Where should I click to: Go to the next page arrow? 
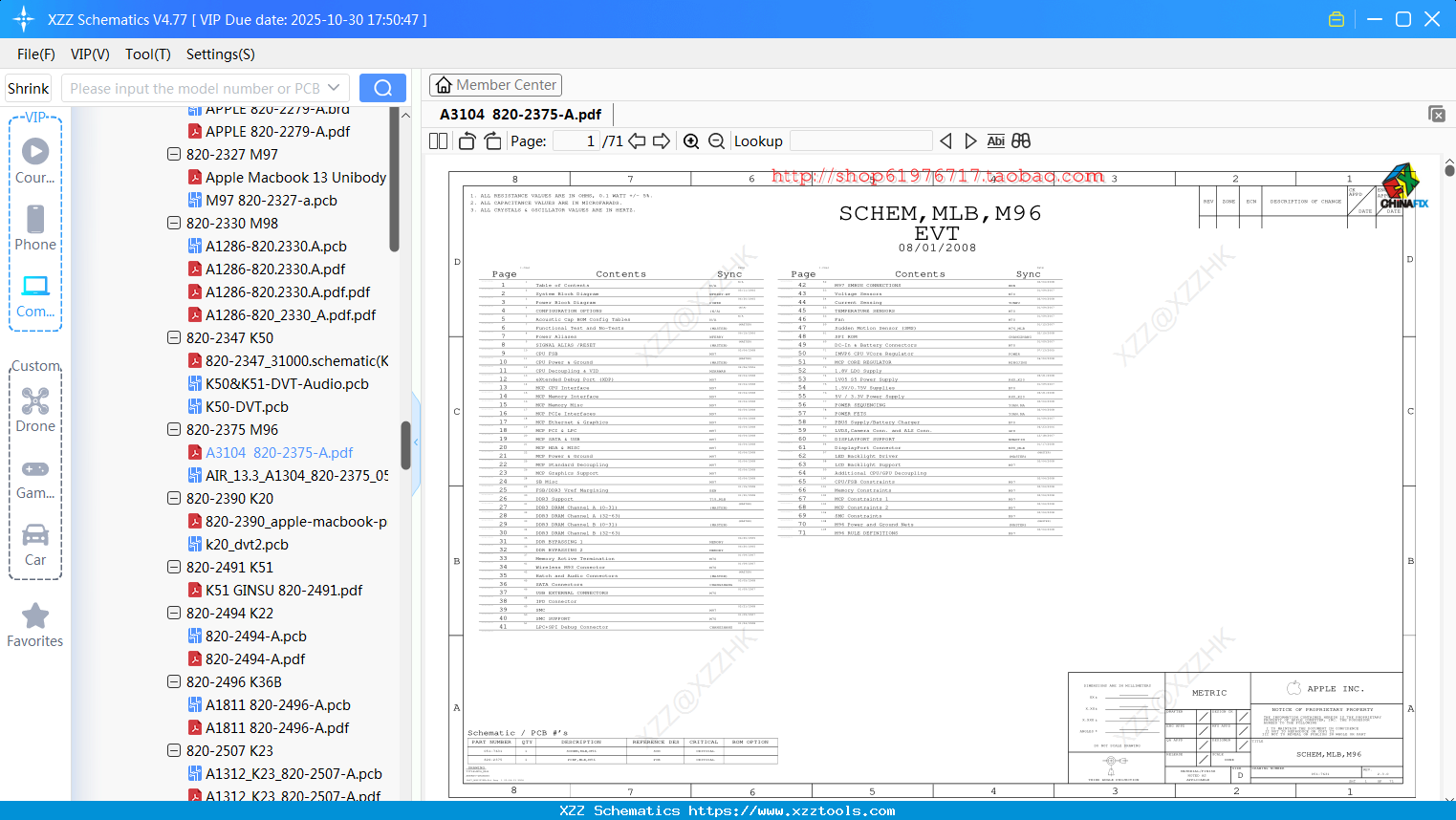(x=662, y=140)
